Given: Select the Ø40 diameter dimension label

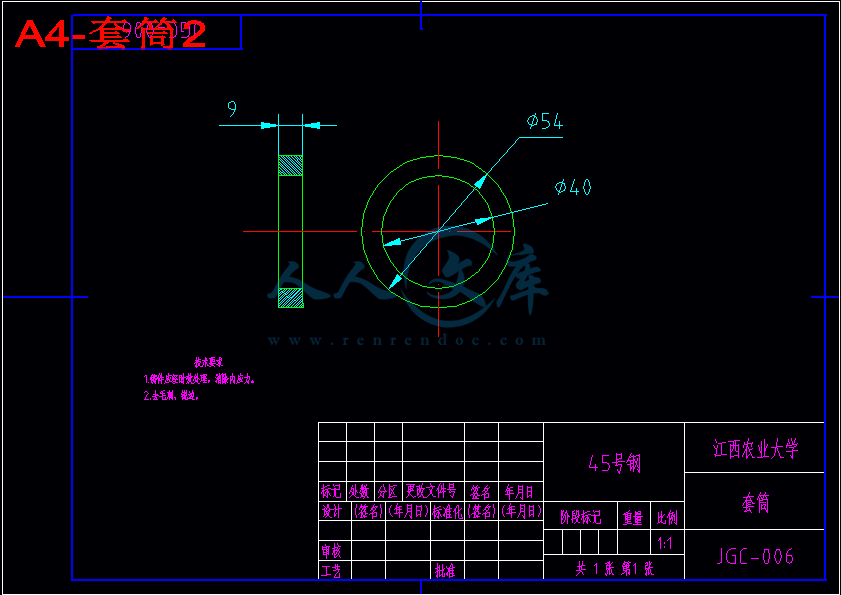Looking at the screenshot, I should pos(573,187).
